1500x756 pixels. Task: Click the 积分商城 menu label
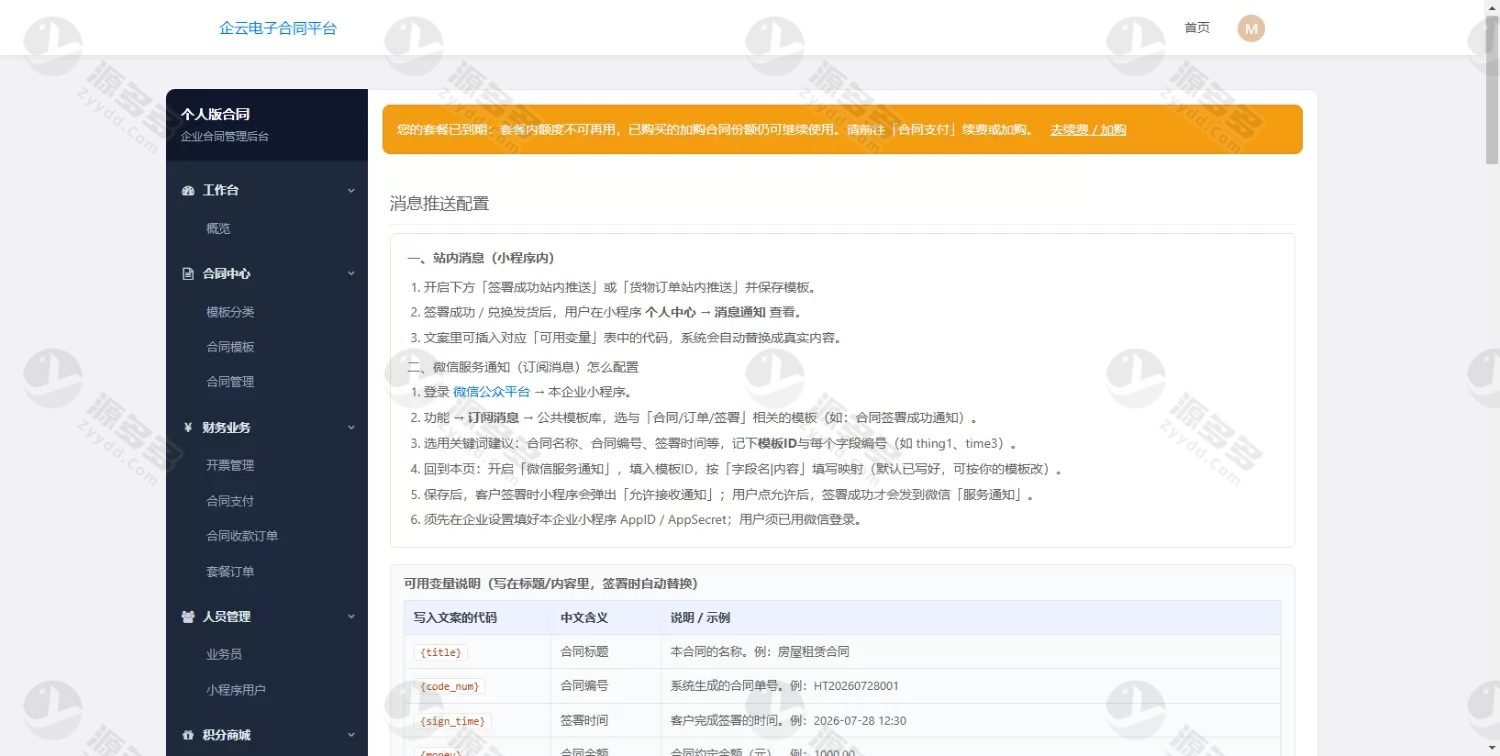(226, 735)
